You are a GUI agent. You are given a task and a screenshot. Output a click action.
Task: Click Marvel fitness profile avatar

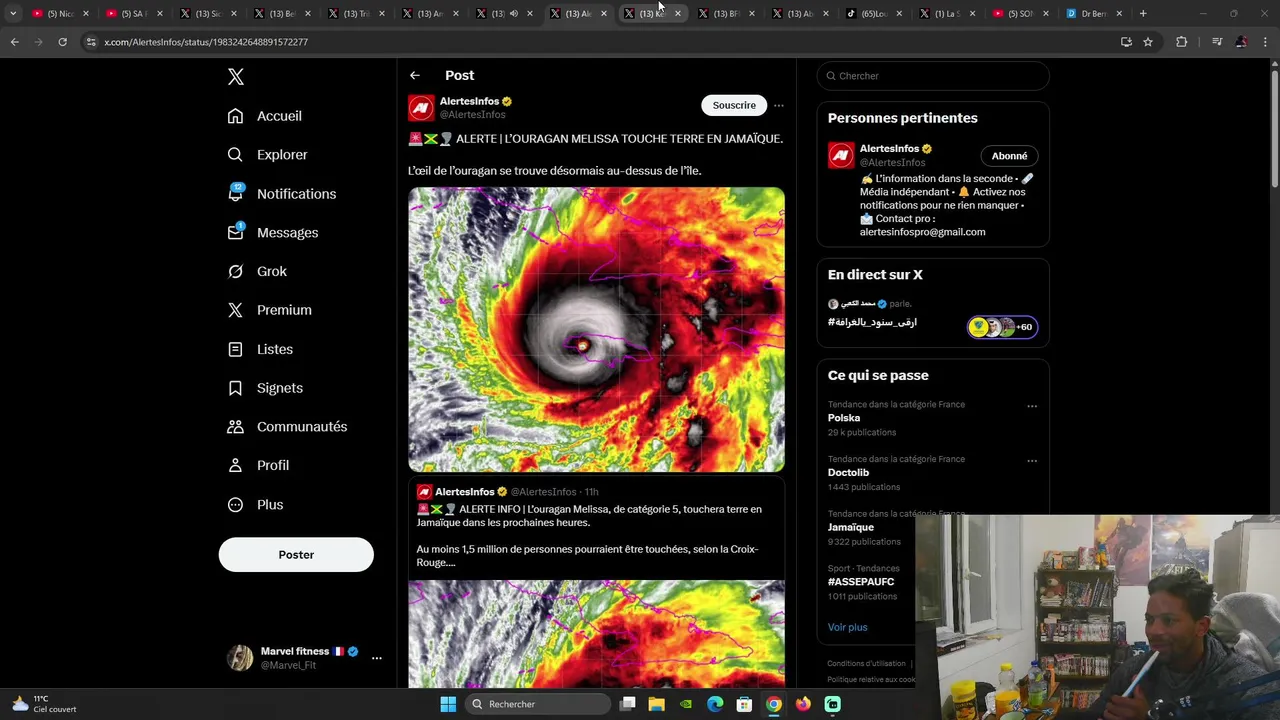(x=240, y=658)
